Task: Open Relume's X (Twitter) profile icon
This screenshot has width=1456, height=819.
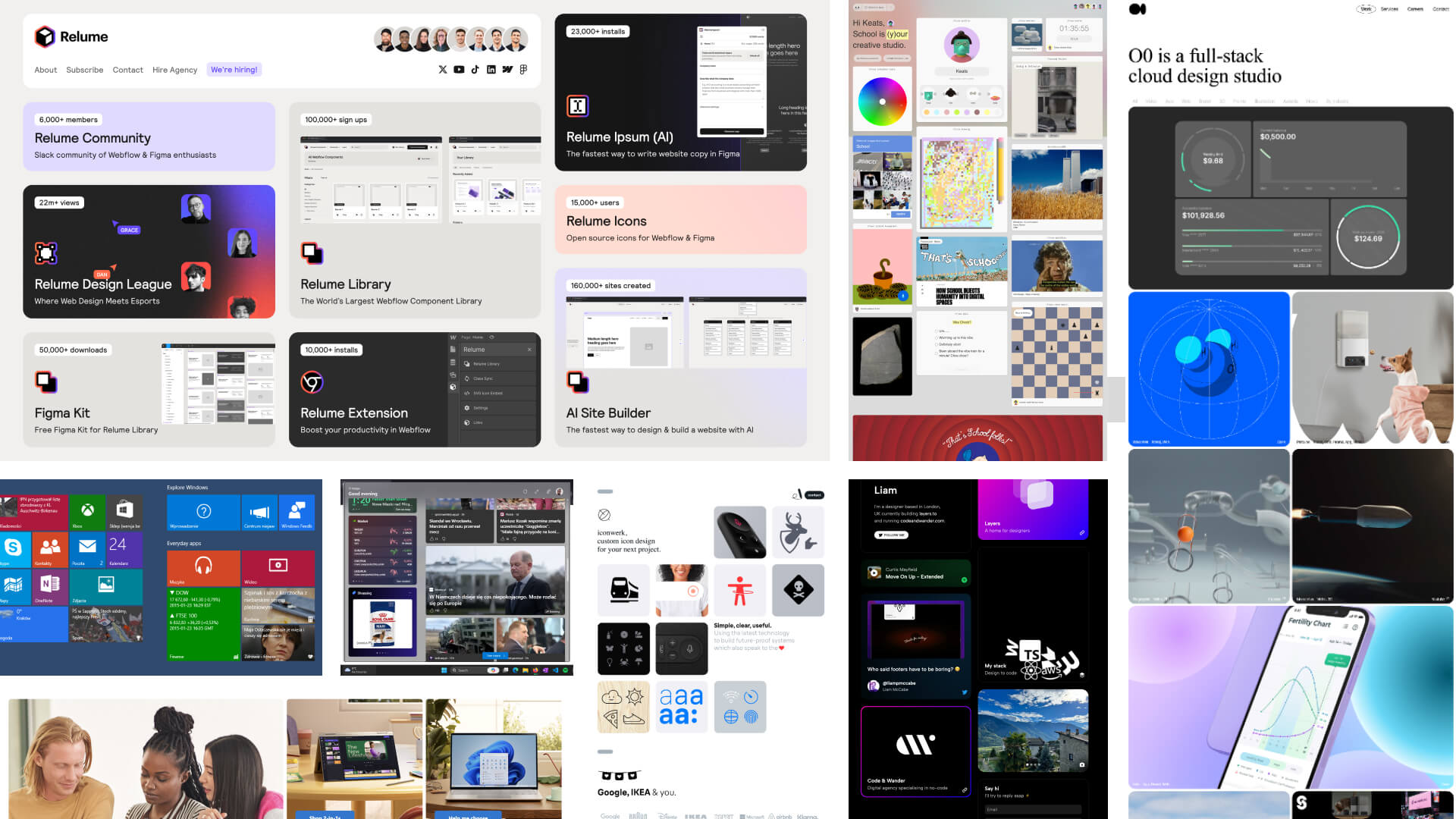Action: [443, 70]
